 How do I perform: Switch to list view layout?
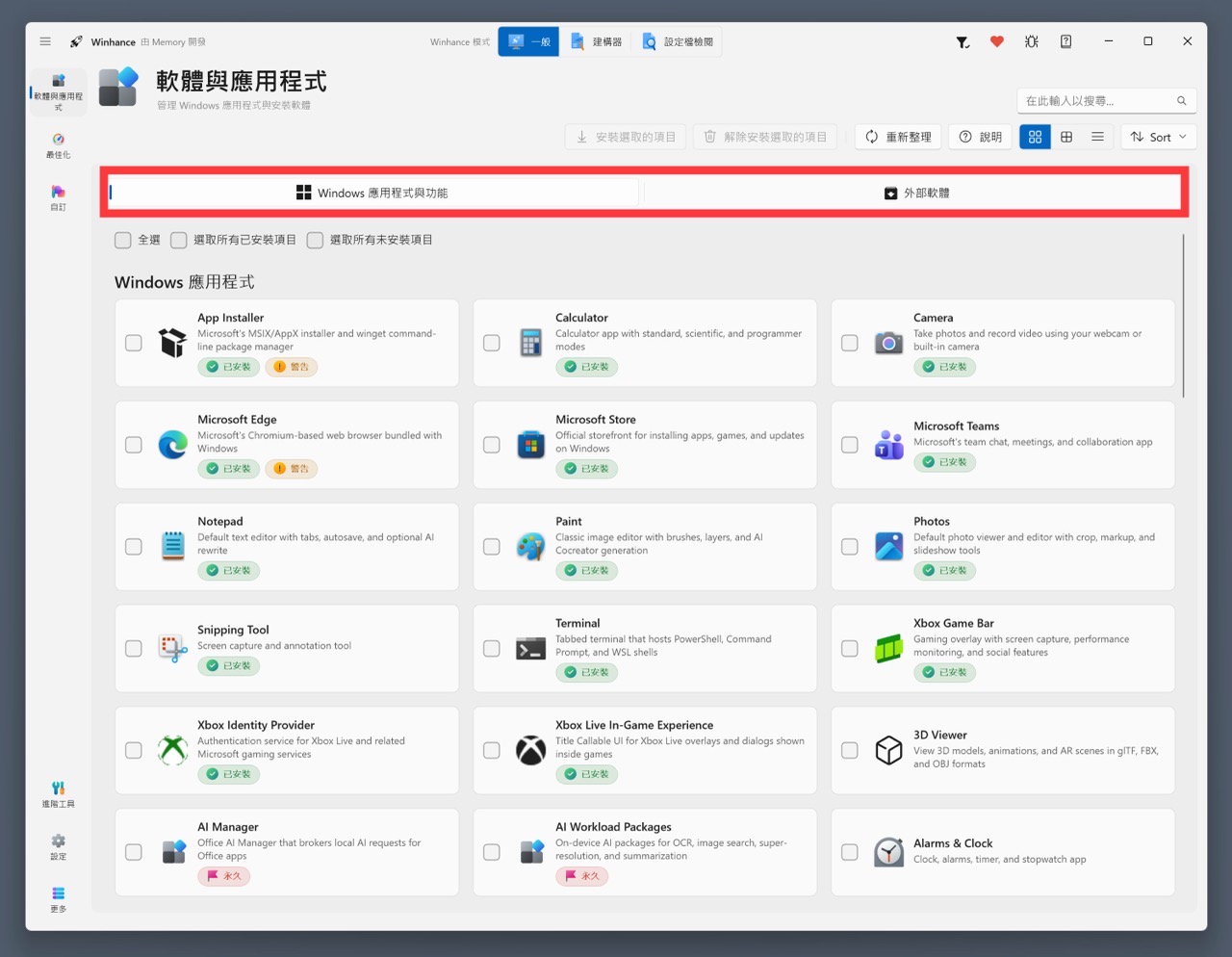tap(1098, 137)
